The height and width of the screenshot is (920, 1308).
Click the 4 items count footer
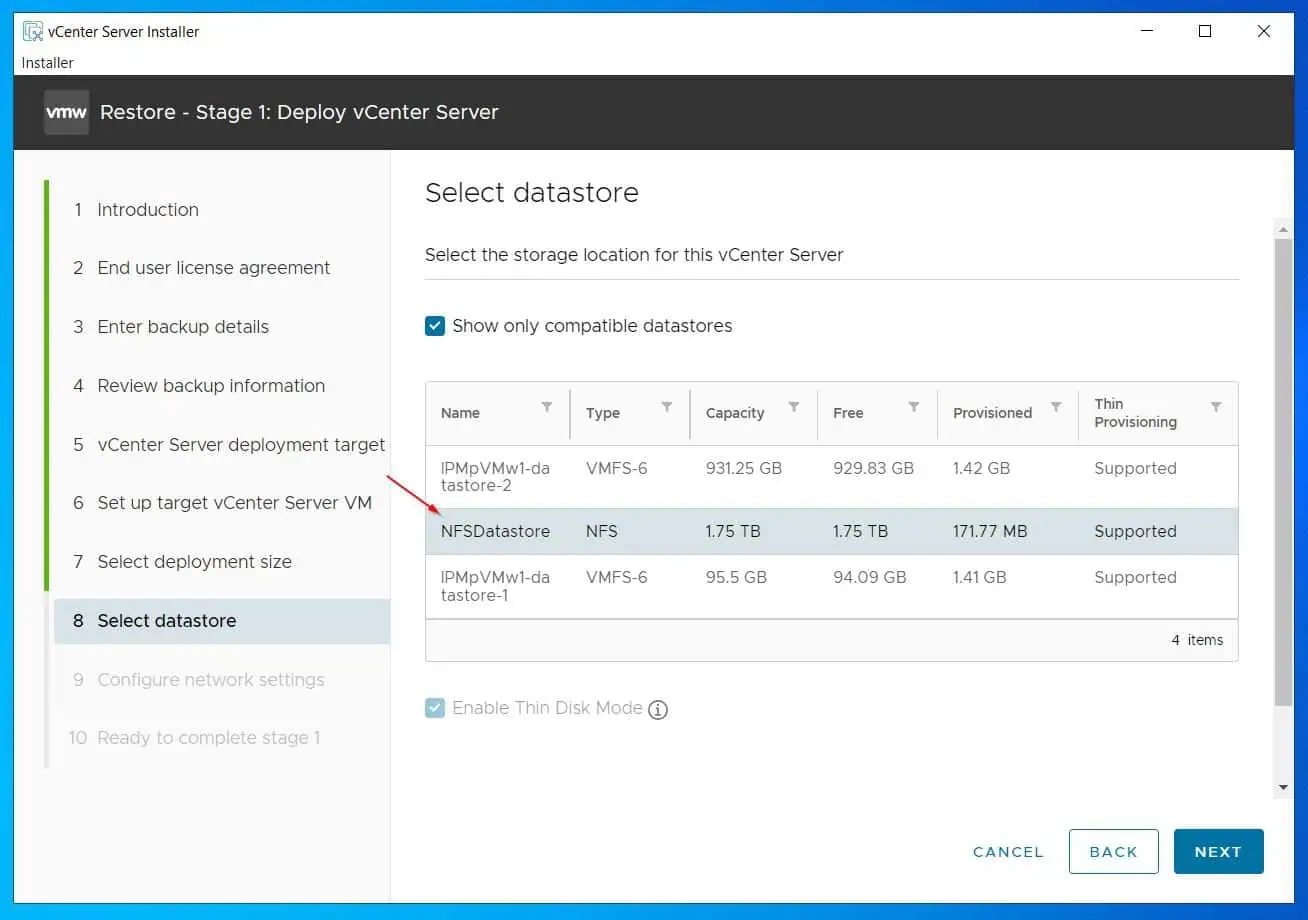tap(1197, 640)
